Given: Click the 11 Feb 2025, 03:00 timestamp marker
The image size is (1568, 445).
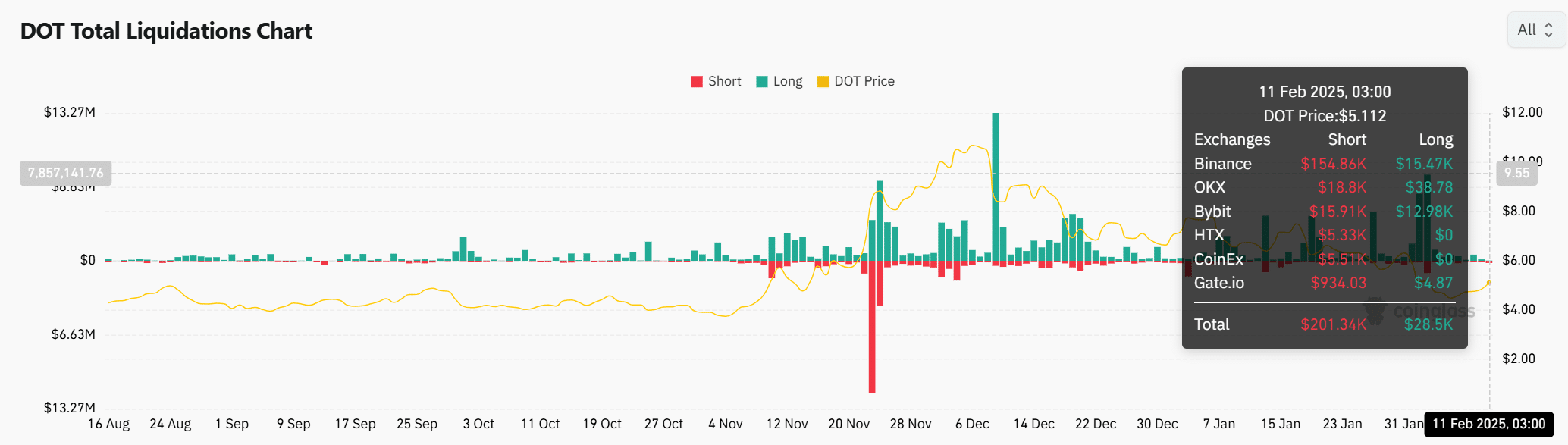Looking at the screenshot, I should [1488, 424].
